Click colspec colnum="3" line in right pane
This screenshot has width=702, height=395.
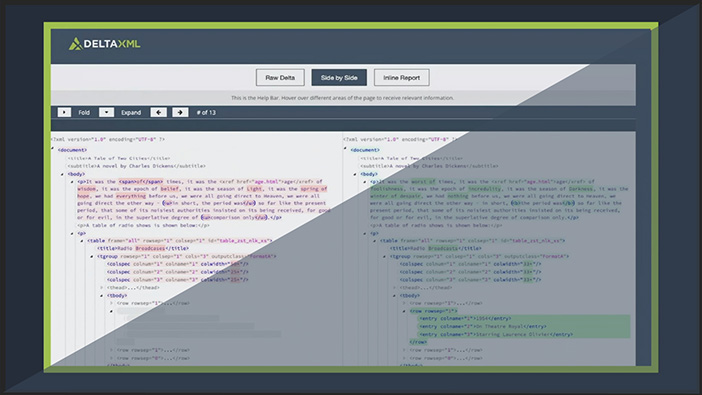pyautogui.click(x=471, y=280)
